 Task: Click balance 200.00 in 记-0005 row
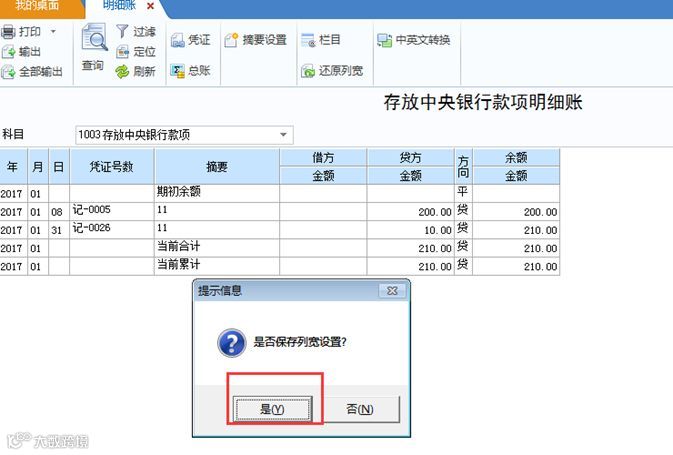coord(516,212)
